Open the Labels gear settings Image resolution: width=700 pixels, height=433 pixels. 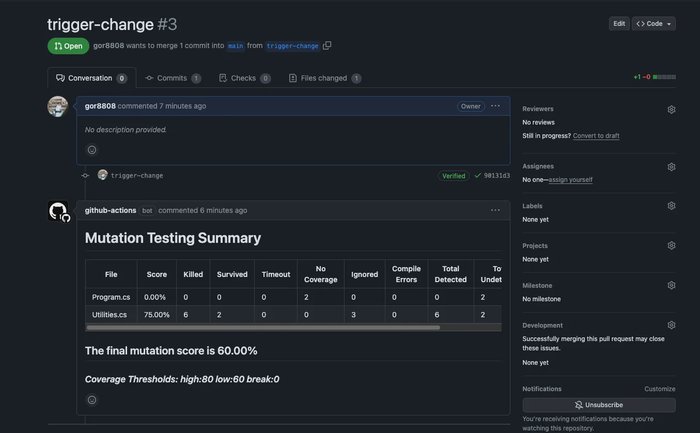(x=671, y=206)
